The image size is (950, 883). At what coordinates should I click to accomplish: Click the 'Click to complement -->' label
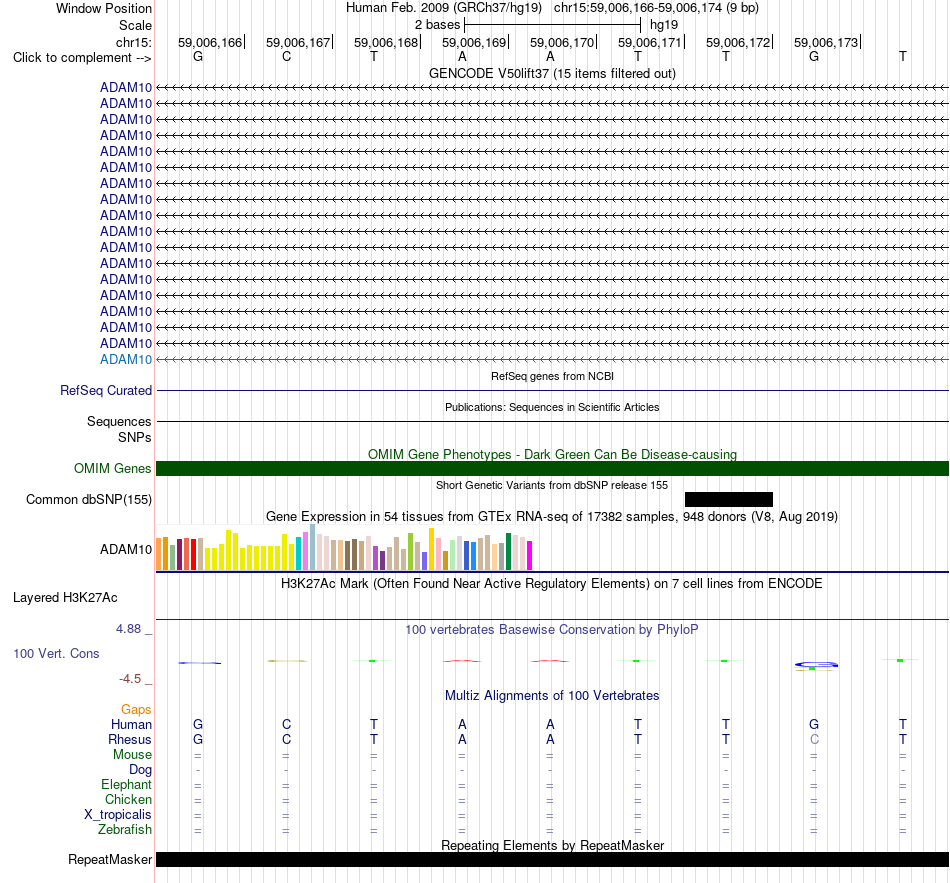(x=82, y=58)
